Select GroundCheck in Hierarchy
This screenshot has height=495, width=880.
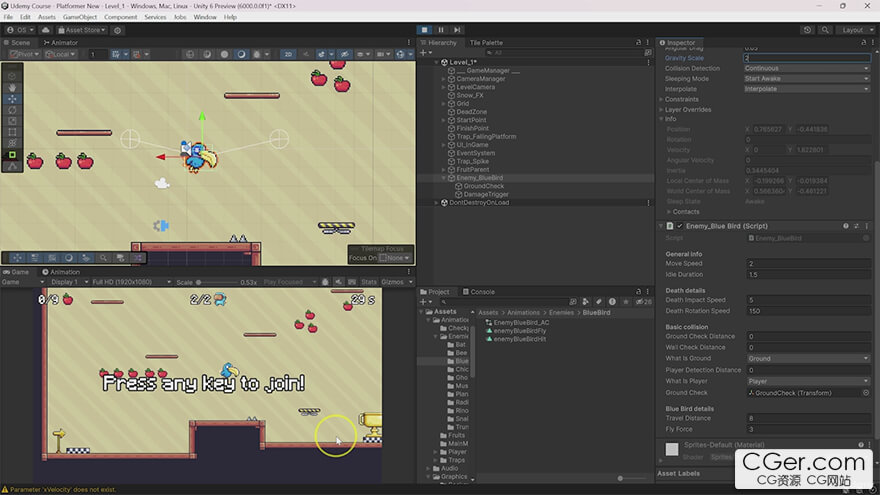[484, 186]
